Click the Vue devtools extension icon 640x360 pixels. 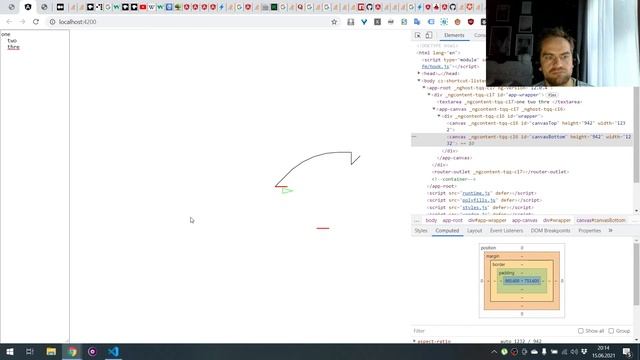tap(364, 22)
